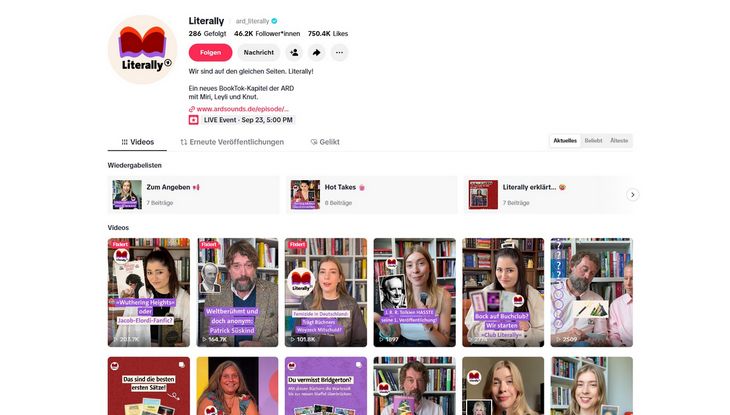Sort videos by Älteste
The width and height of the screenshot is (730, 415).
pos(619,141)
